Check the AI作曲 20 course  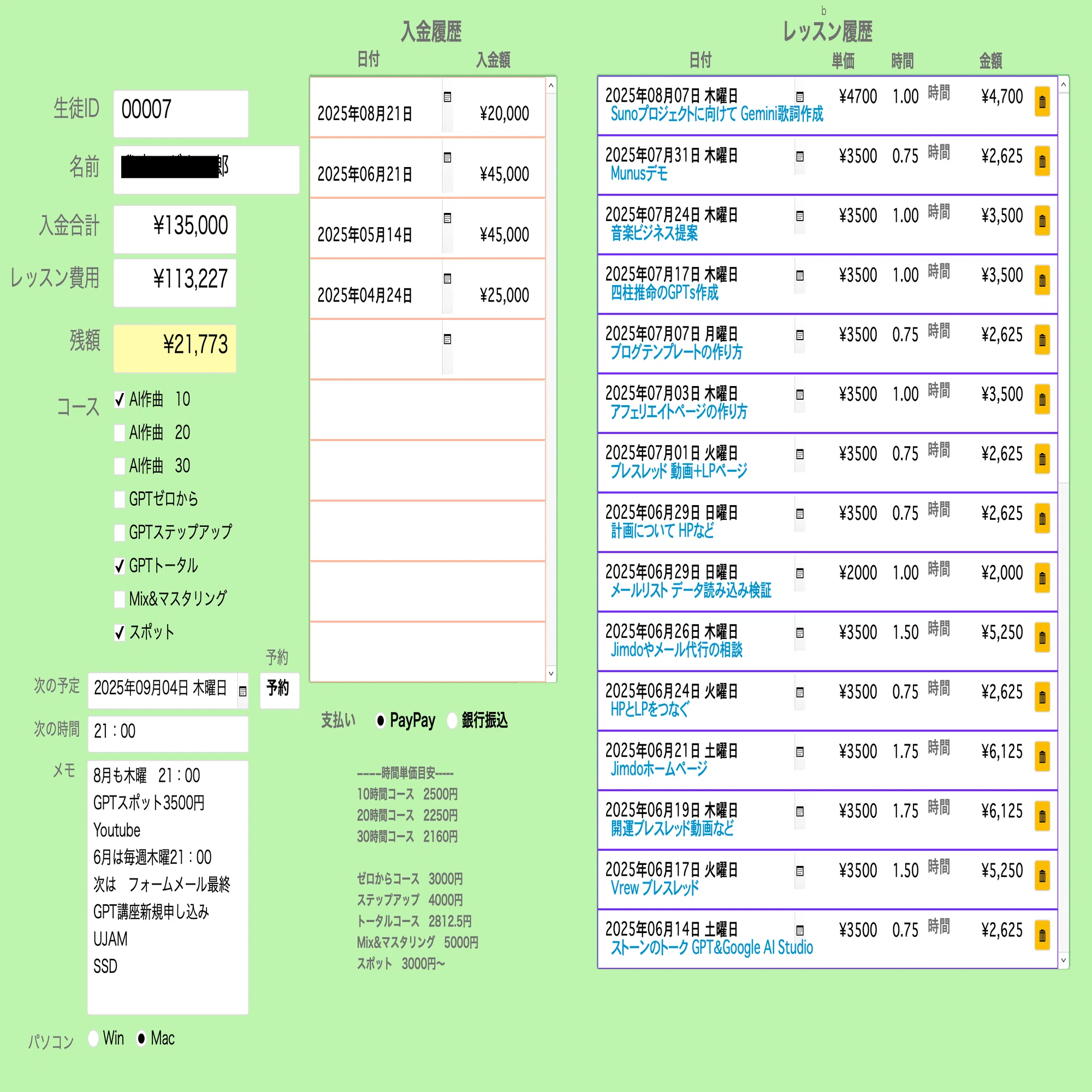point(119,433)
